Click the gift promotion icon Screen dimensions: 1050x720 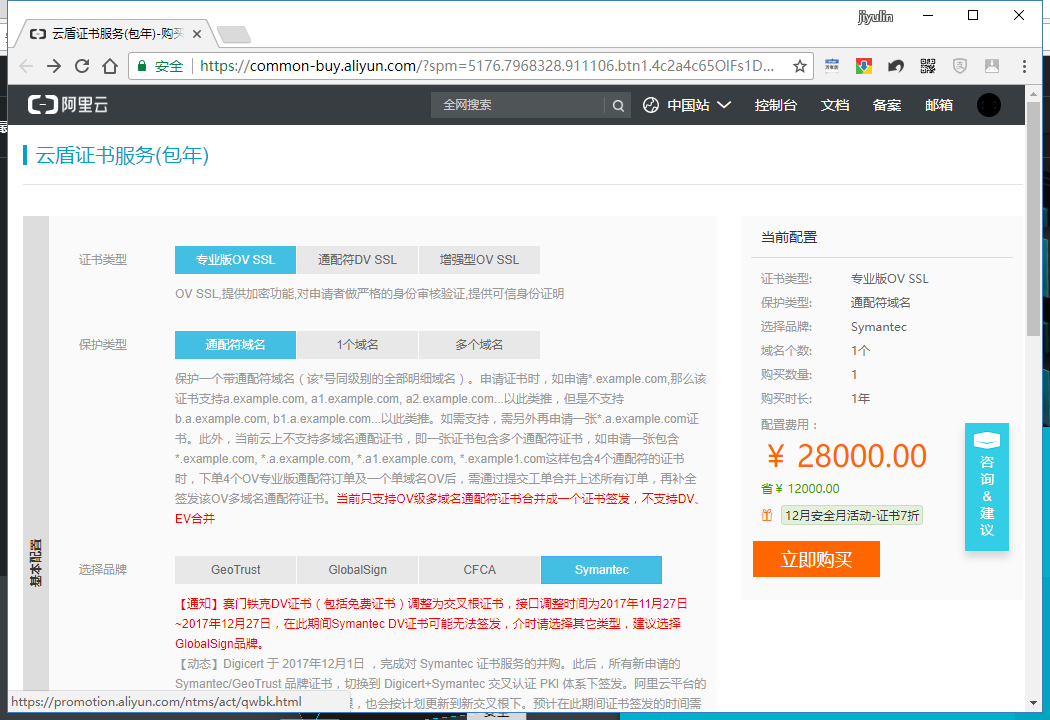point(767,515)
